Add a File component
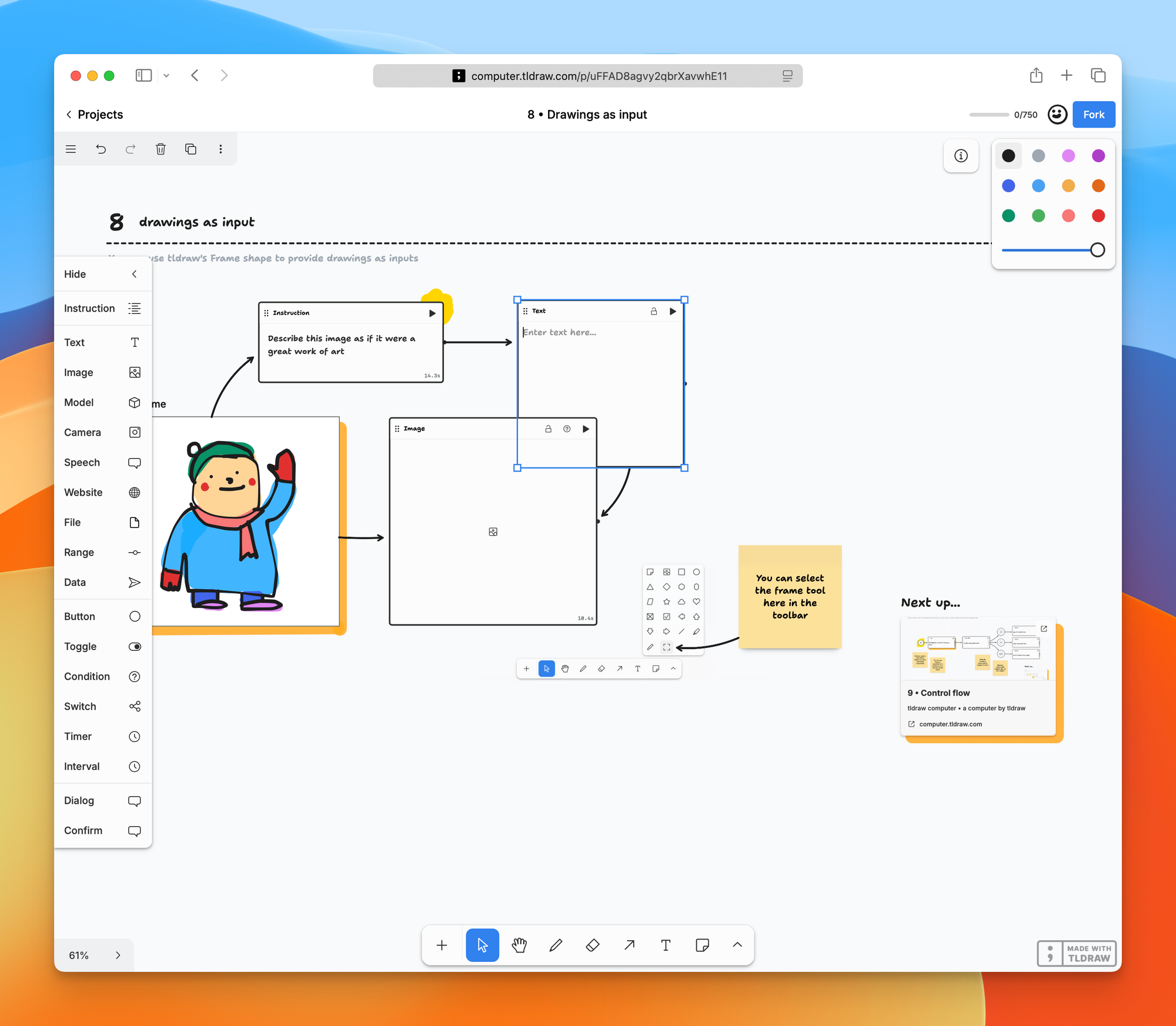The image size is (1176, 1026). [103, 522]
